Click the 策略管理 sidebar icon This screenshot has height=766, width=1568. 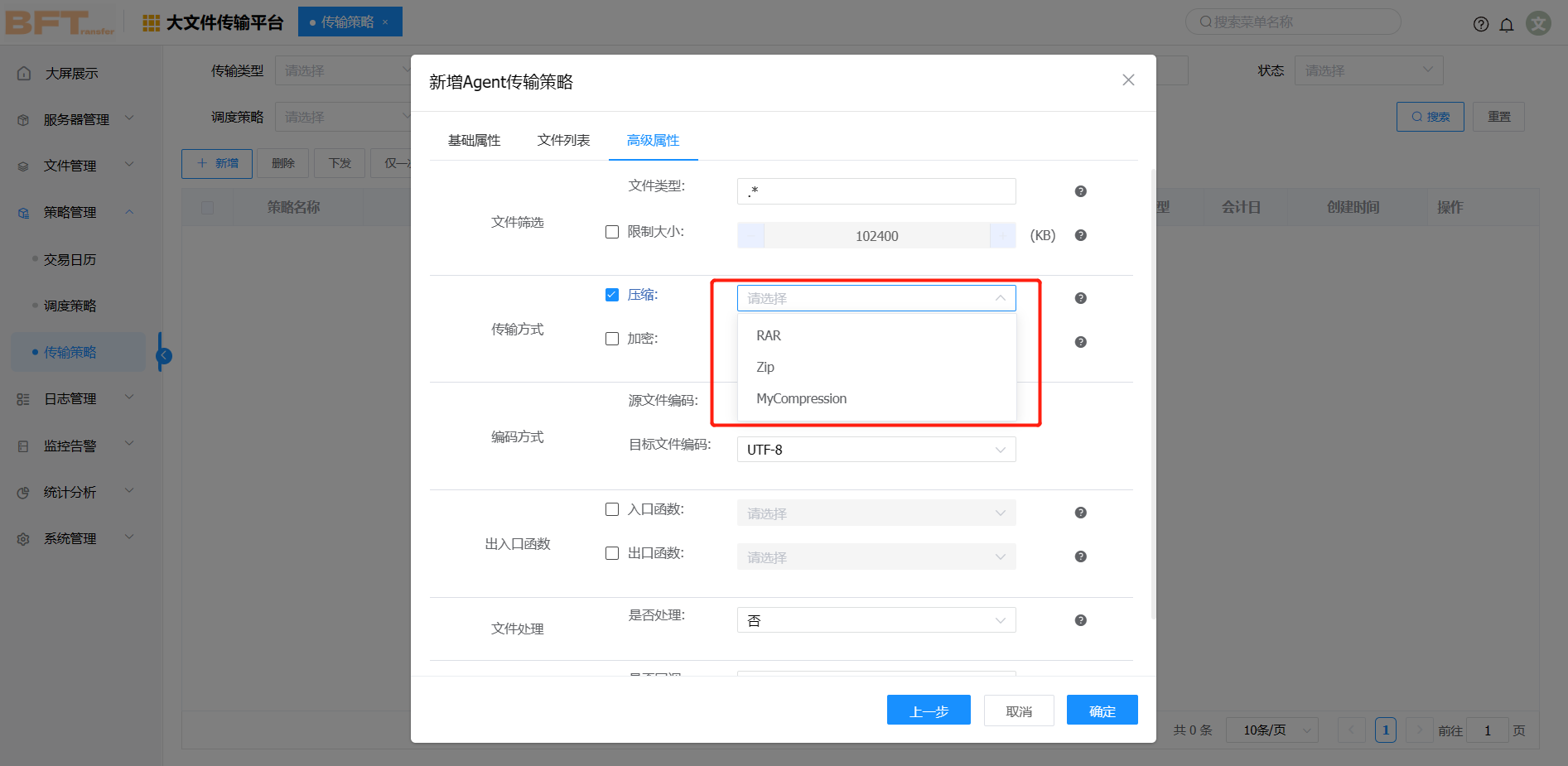click(23, 213)
